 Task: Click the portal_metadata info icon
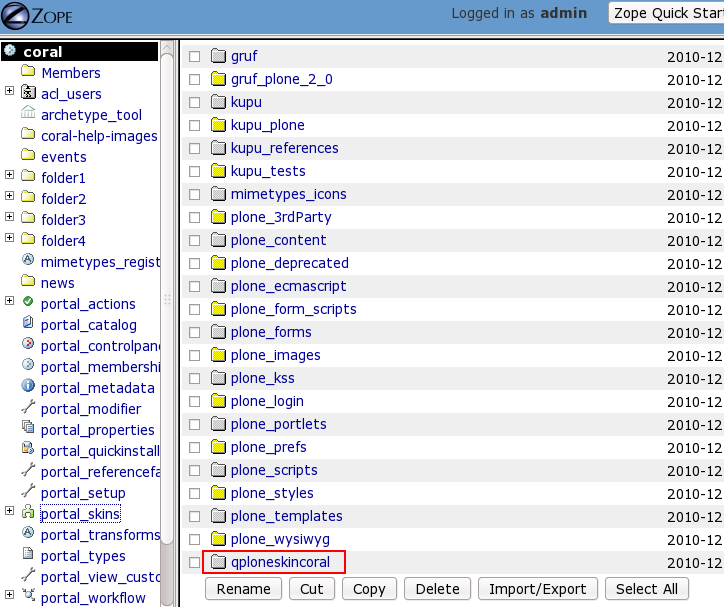pyautogui.click(x=28, y=385)
